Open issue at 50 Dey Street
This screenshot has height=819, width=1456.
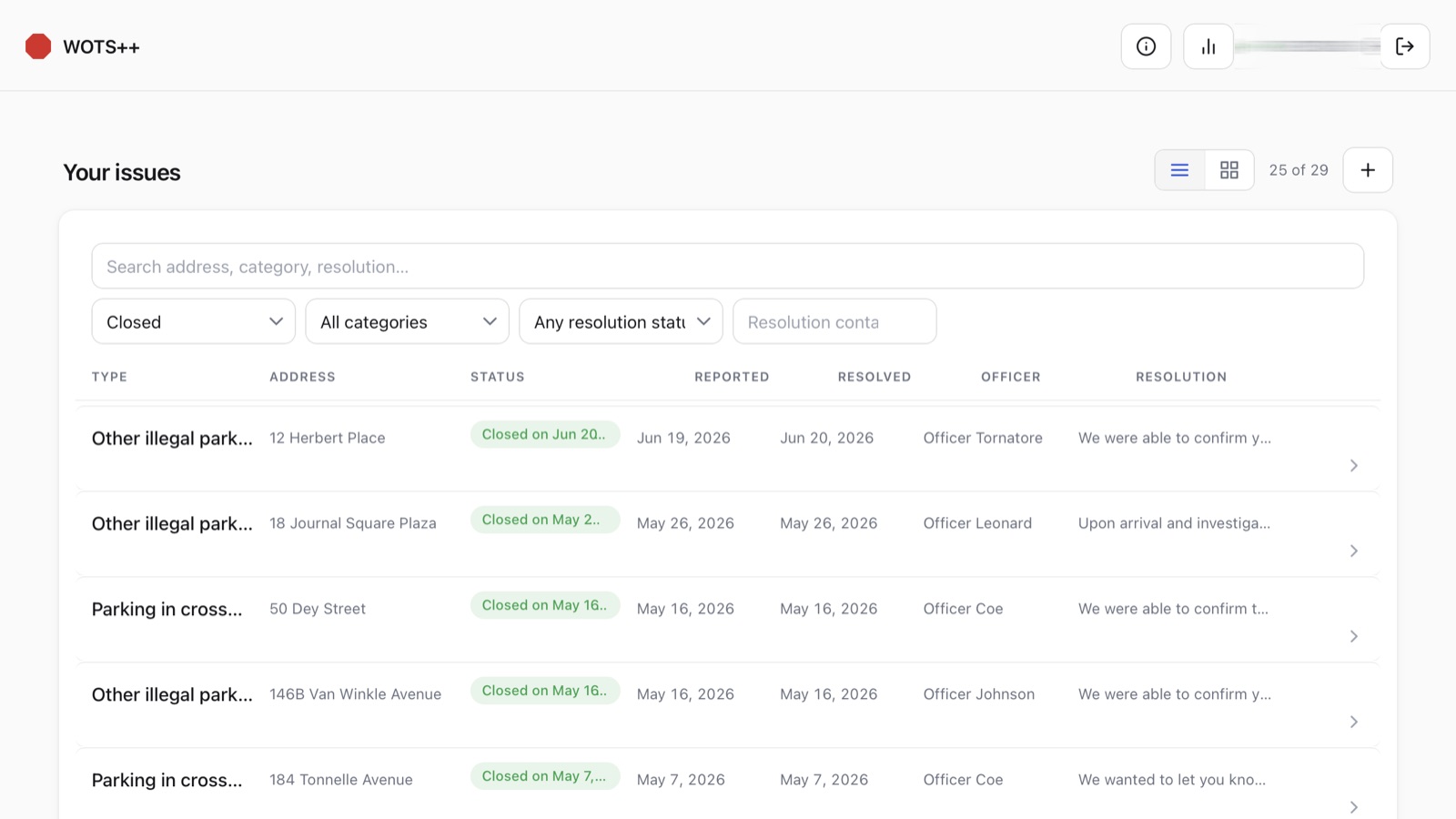pyautogui.click(x=727, y=620)
